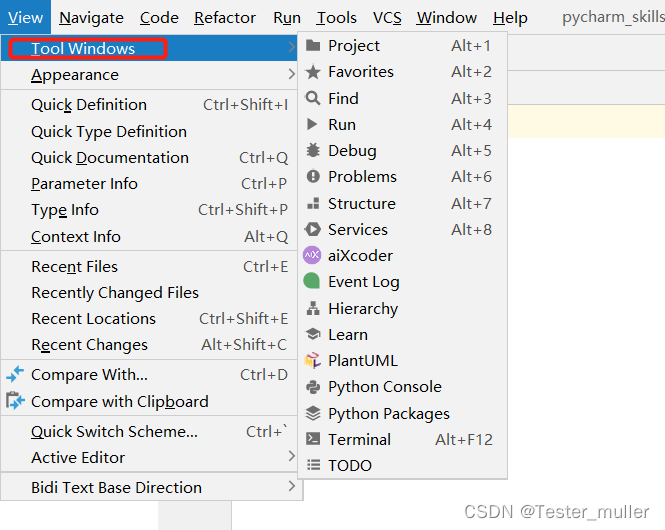Expand the Tool Windows submenu arrow
665x530 pixels.
[x=291, y=47]
